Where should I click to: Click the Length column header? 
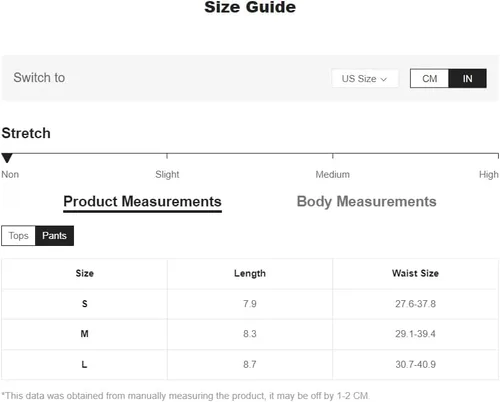point(250,273)
